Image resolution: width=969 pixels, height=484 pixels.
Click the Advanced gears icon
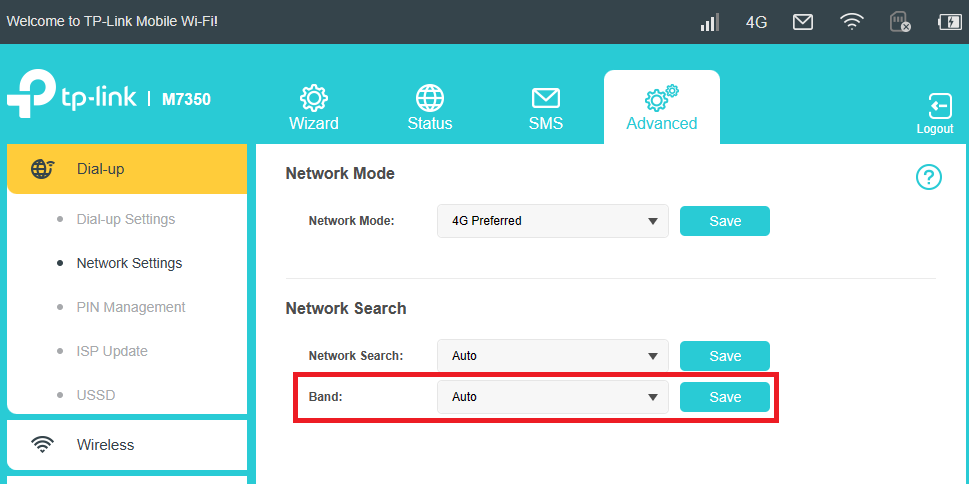tap(661, 98)
